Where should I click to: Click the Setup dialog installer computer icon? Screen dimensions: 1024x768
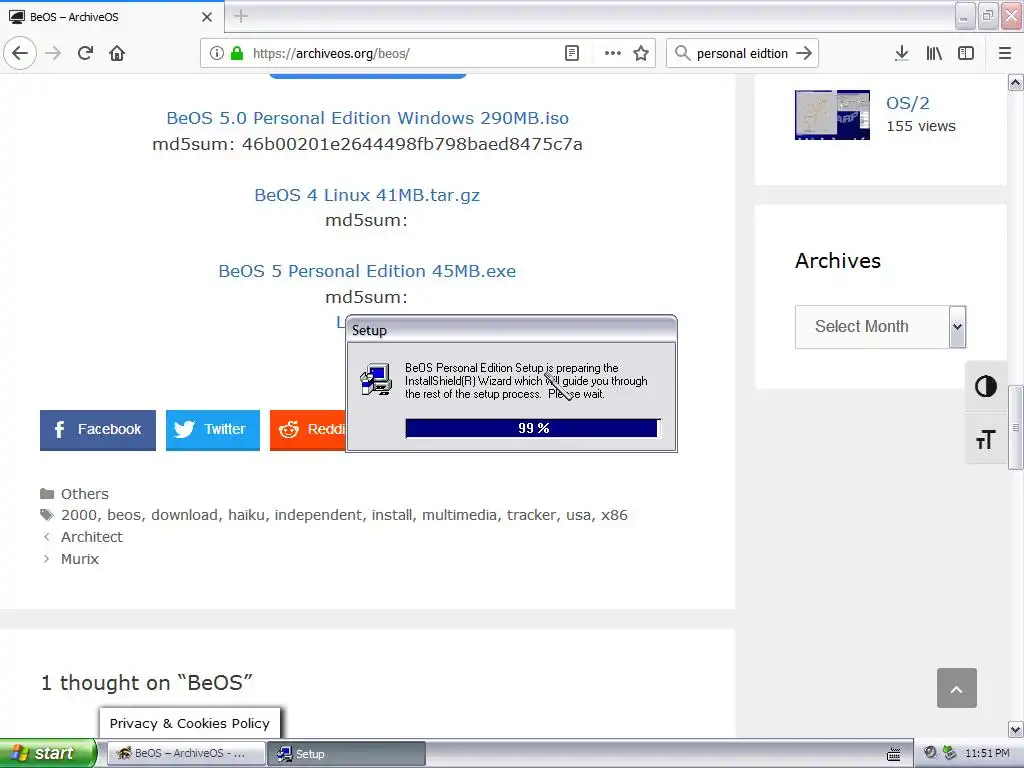376,379
